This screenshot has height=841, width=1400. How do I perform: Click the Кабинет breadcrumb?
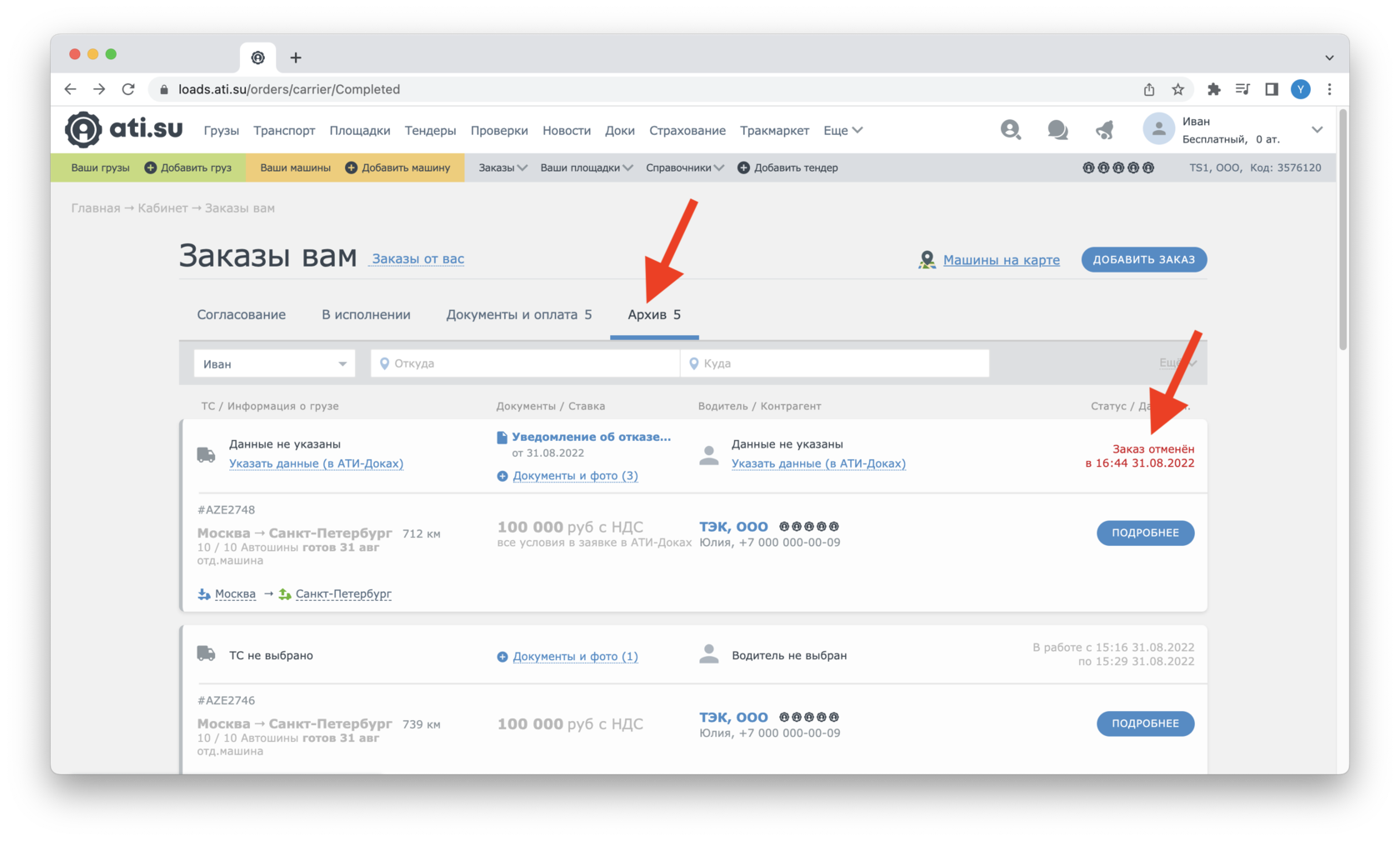click(162, 208)
